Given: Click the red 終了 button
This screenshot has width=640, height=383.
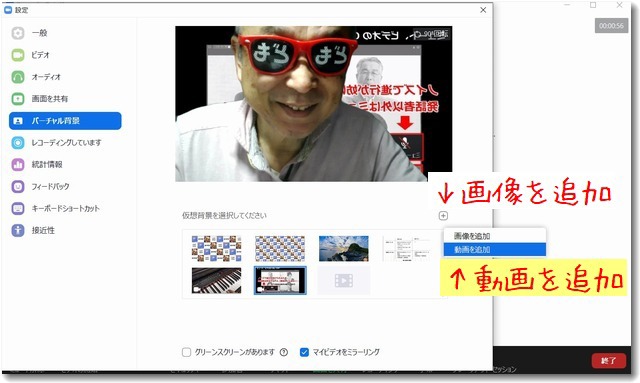Looking at the screenshot, I should (609, 361).
